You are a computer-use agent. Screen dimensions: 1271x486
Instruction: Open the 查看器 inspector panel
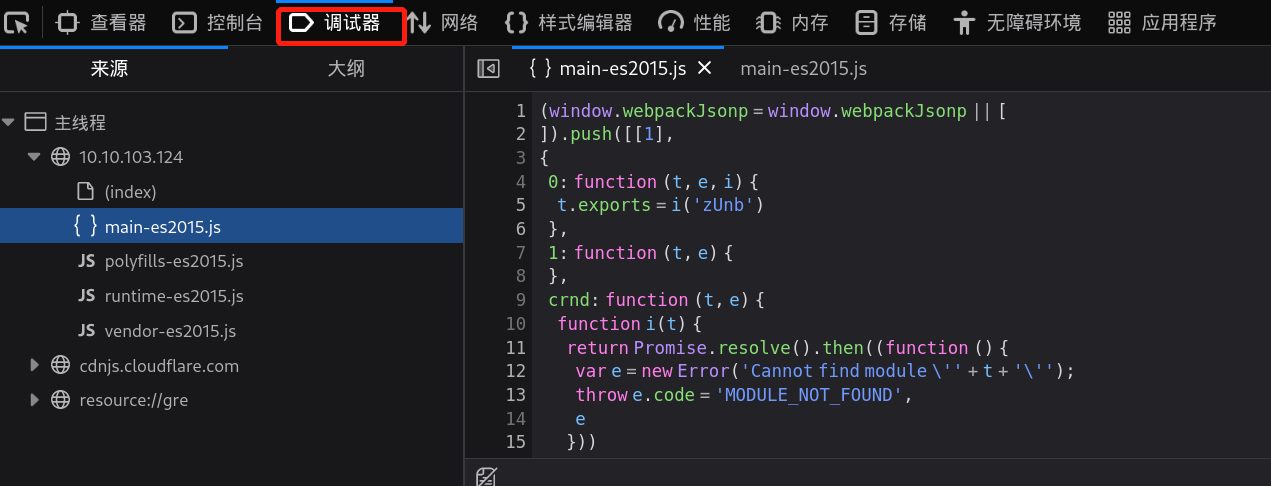click(x=101, y=22)
